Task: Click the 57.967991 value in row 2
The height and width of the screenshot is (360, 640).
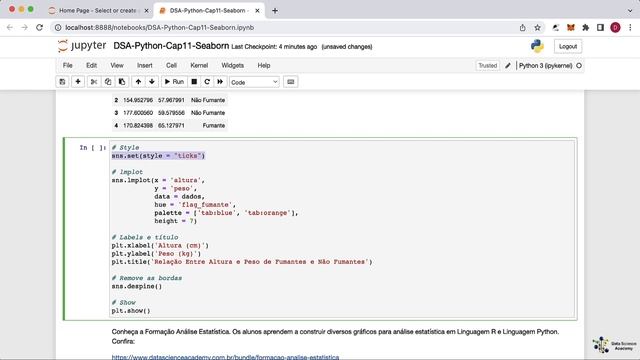Action: (171, 100)
